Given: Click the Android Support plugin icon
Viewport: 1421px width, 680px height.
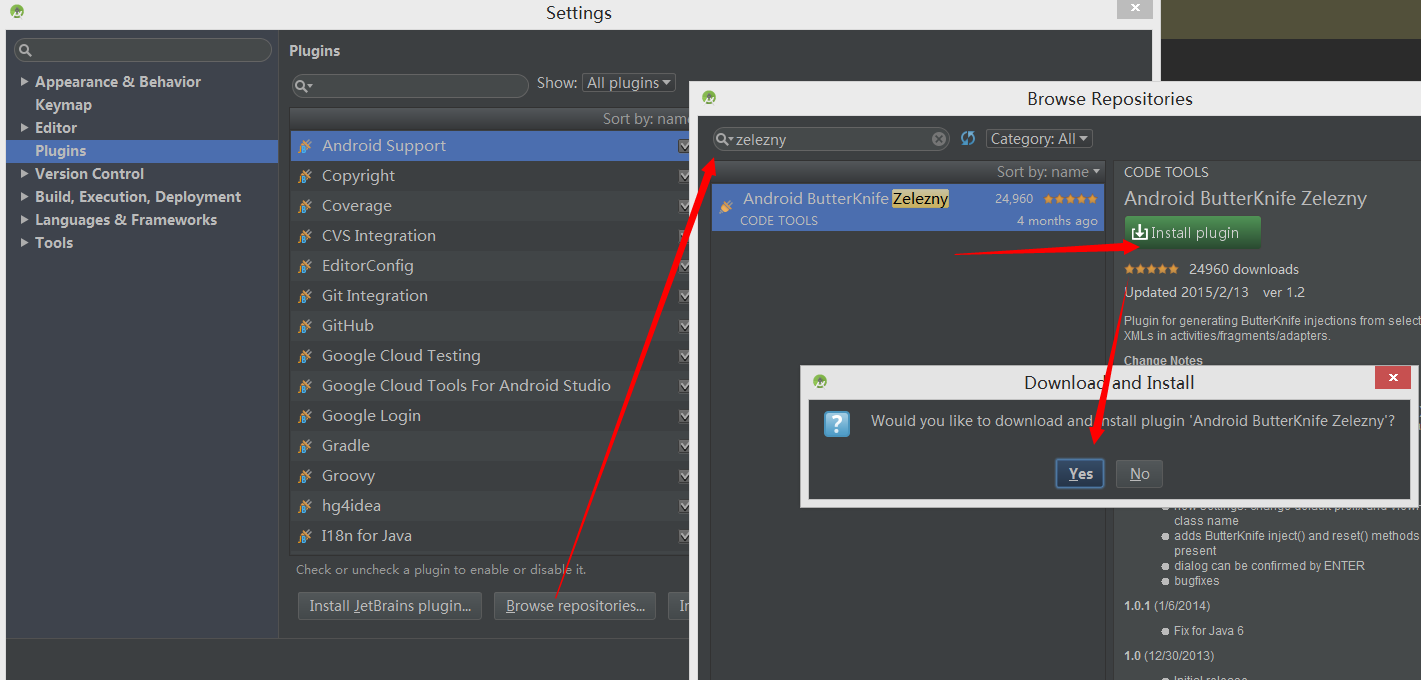Looking at the screenshot, I should click(x=305, y=146).
